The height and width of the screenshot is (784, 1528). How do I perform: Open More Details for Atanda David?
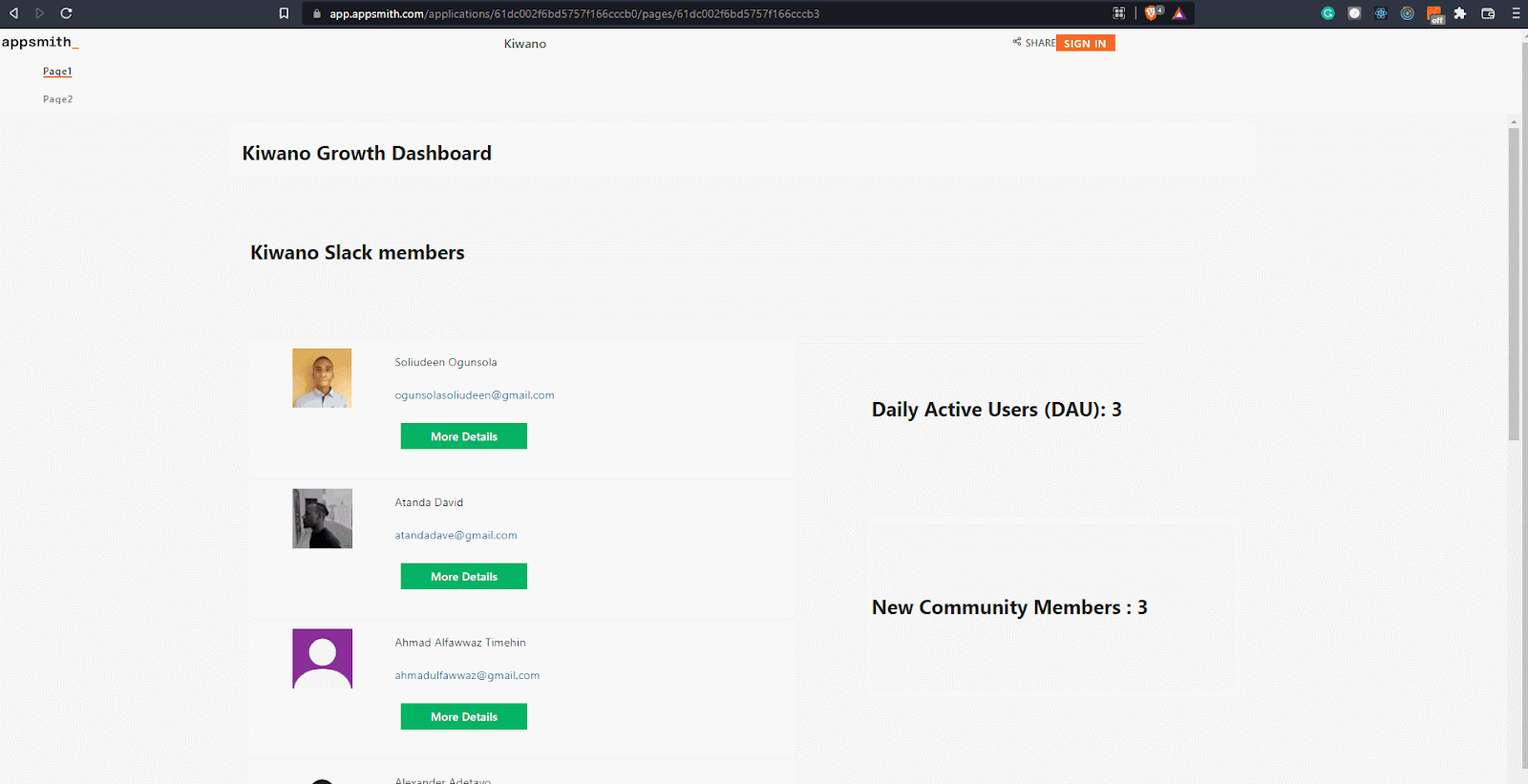(x=463, y=577)
